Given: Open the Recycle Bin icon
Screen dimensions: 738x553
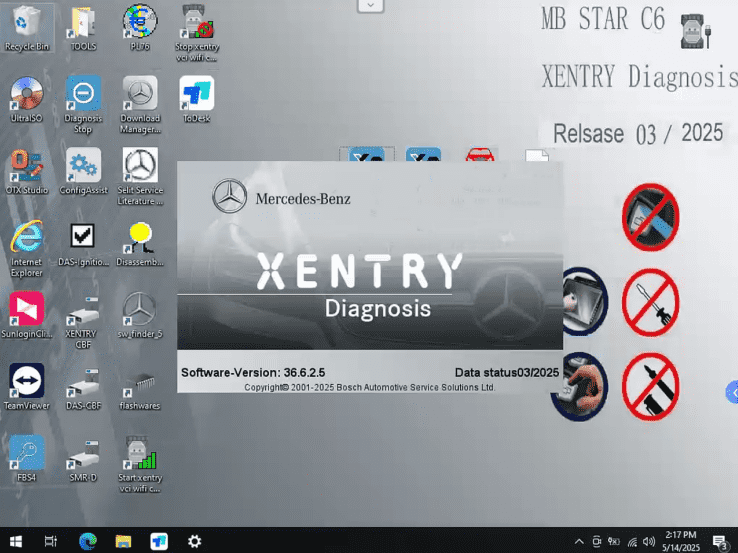Looking at the screenshot, I should [x=26, y=27].
